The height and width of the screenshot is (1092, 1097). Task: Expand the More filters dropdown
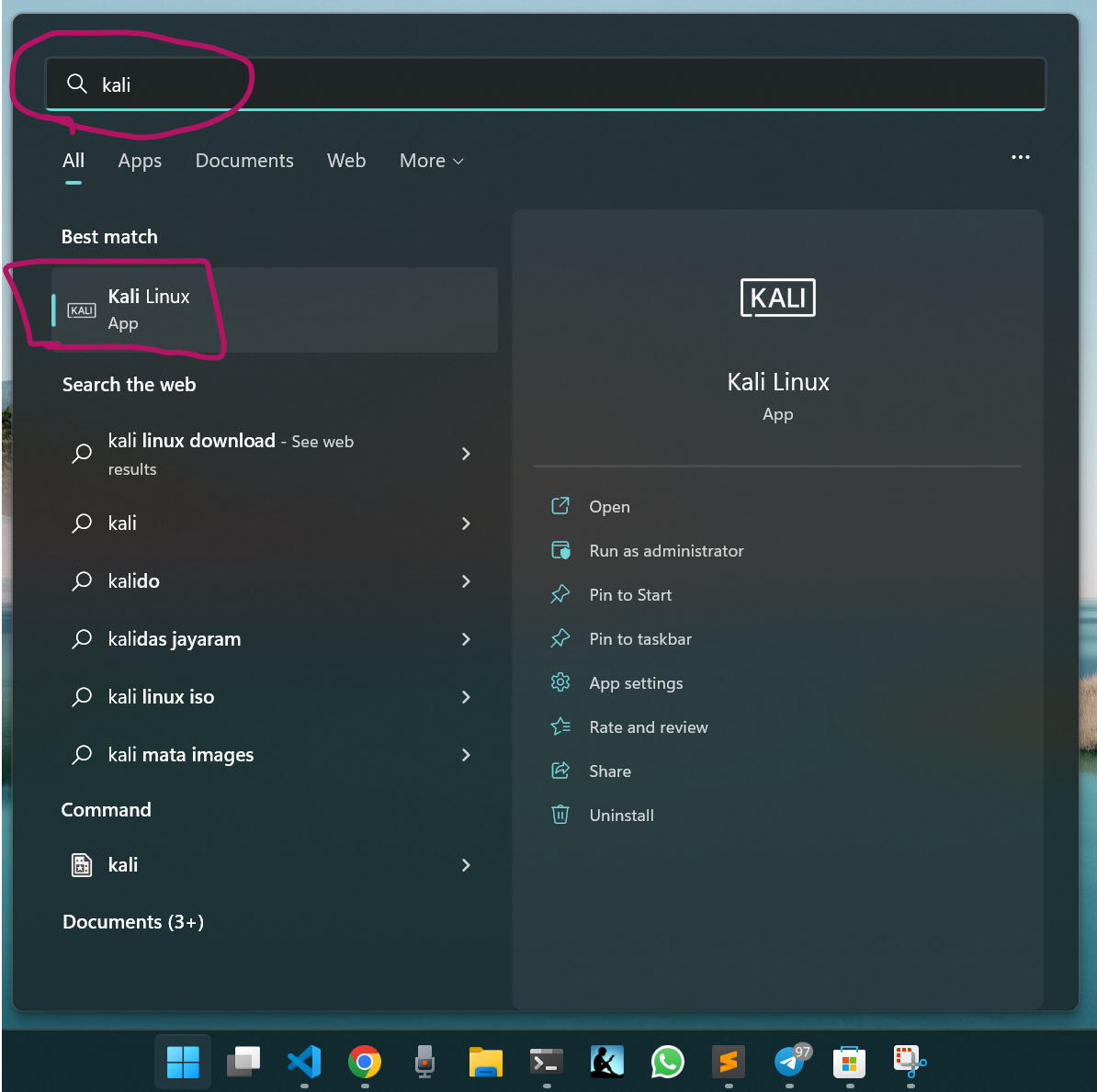click(432, 160)
